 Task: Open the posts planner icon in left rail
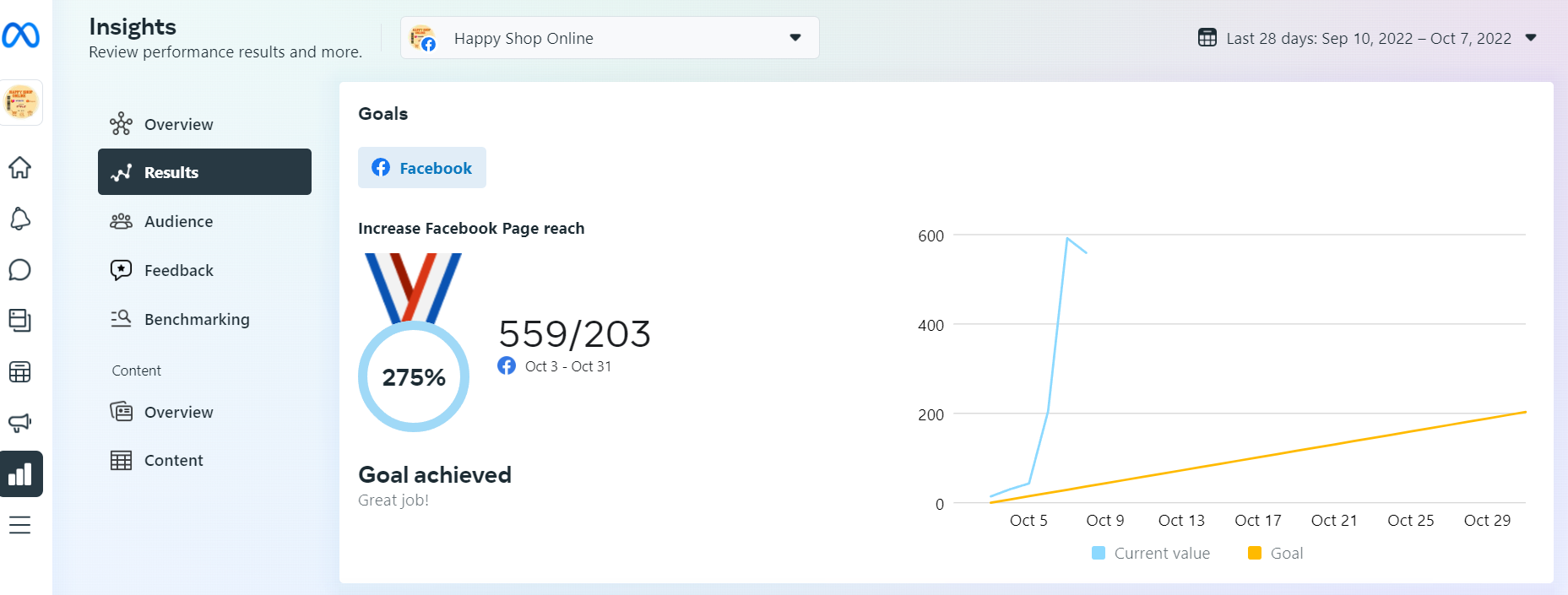coord(20,321)
